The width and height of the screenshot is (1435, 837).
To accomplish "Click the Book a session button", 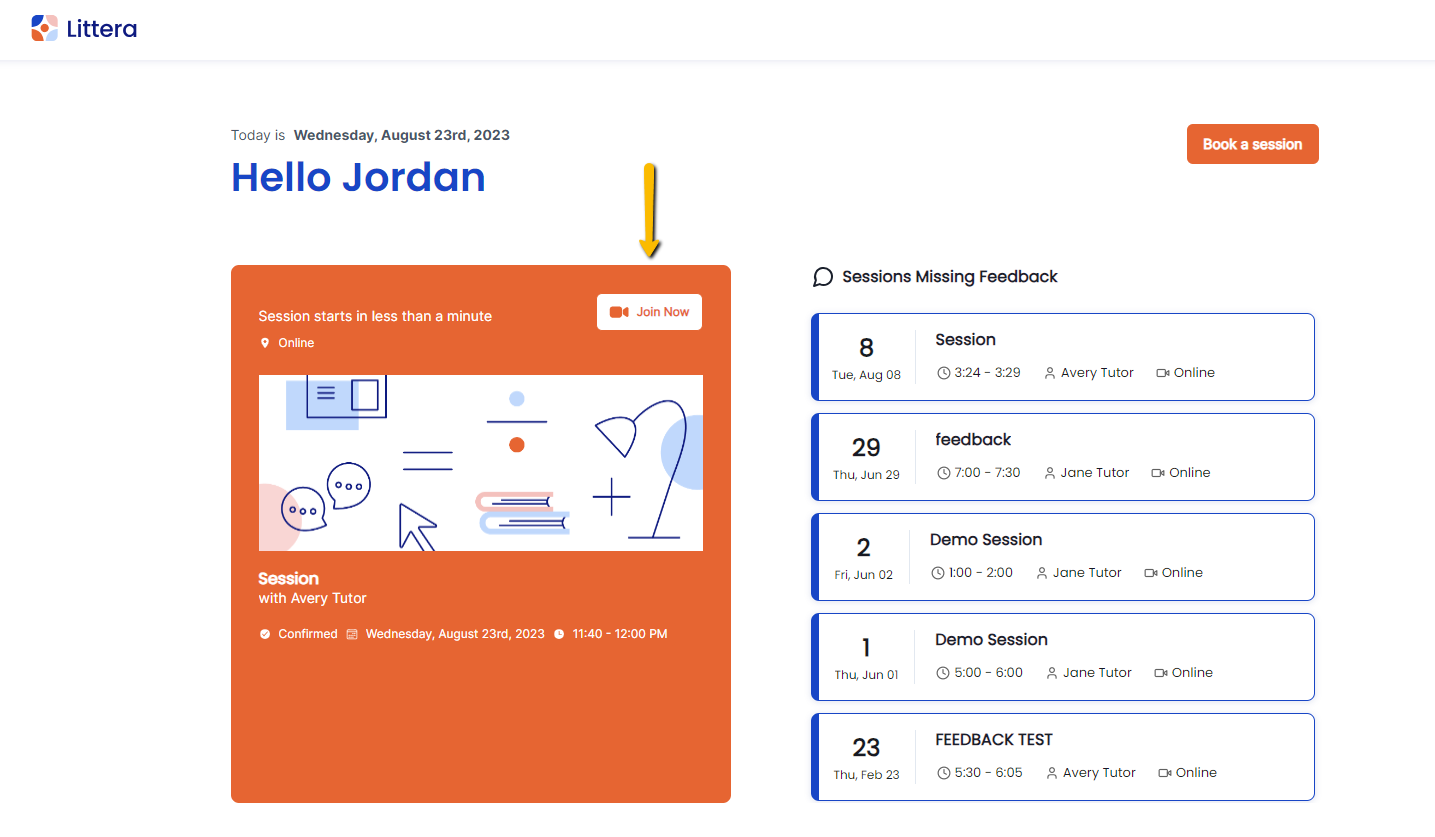I will 1252,144.
